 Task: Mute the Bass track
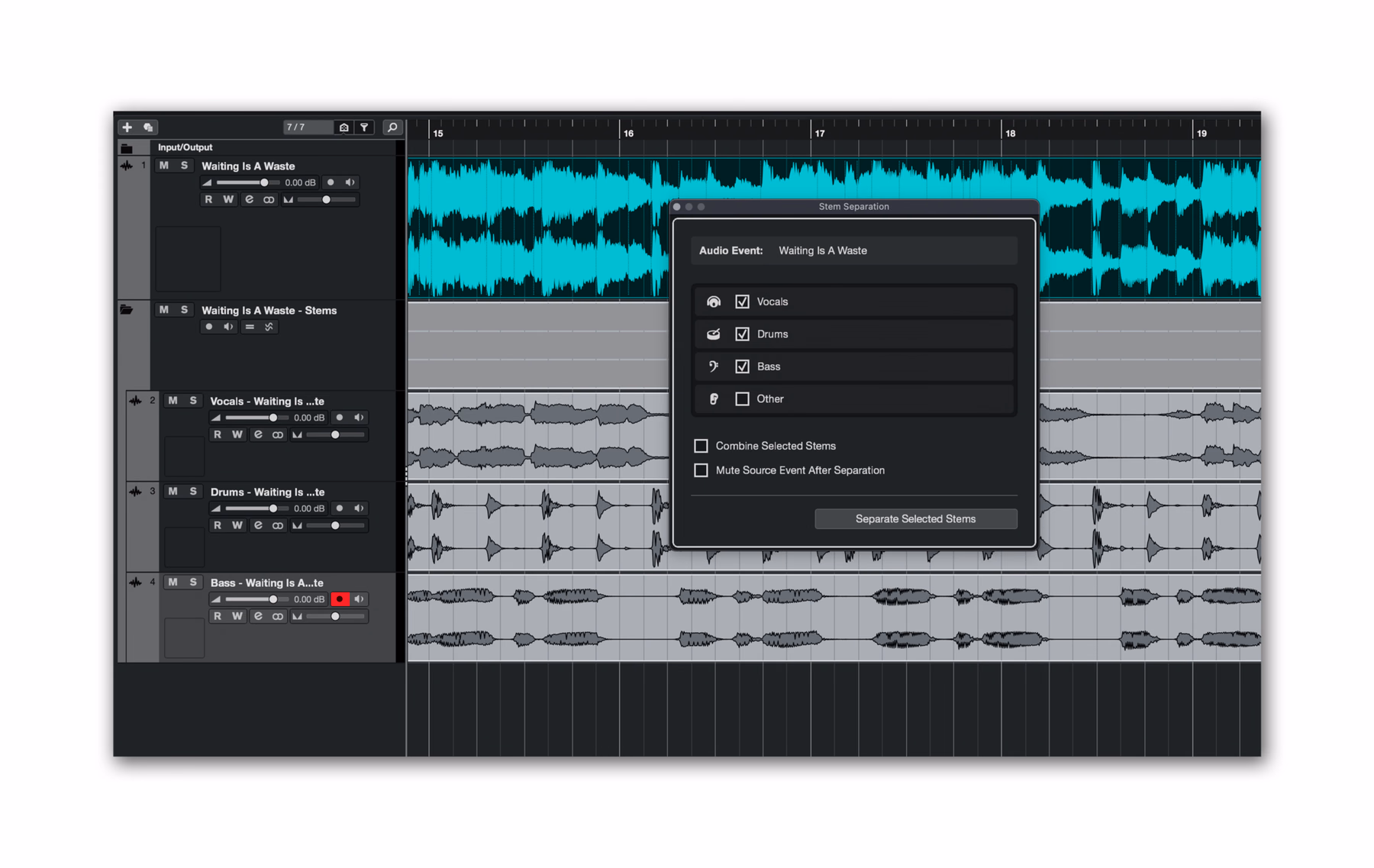(x=173, y=582)
